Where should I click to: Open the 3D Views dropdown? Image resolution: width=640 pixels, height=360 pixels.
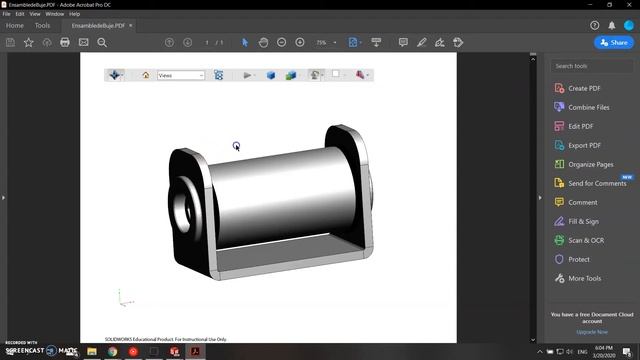pyautogui.click(x=181, y=76)
